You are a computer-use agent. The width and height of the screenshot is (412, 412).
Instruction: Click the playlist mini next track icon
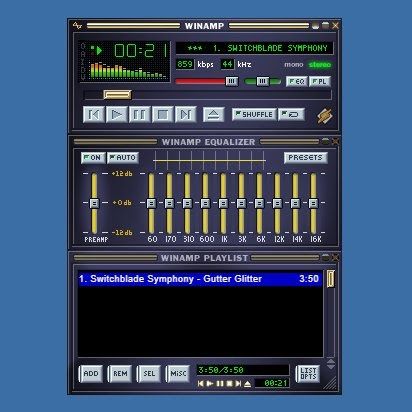tap(238, 384)
